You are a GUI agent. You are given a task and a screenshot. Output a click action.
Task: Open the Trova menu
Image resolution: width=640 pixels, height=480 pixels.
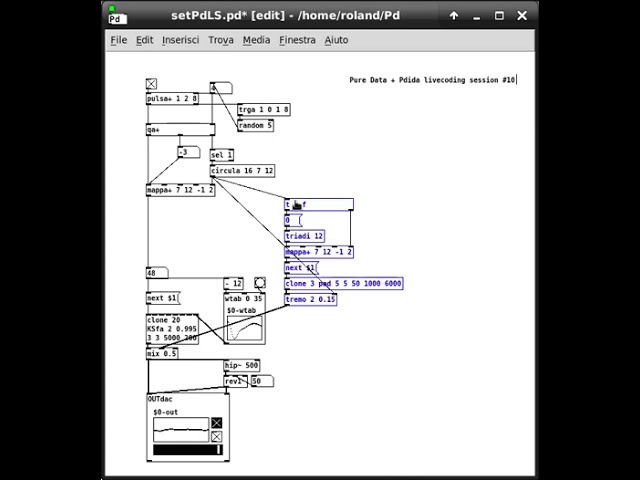coord(221,40)
